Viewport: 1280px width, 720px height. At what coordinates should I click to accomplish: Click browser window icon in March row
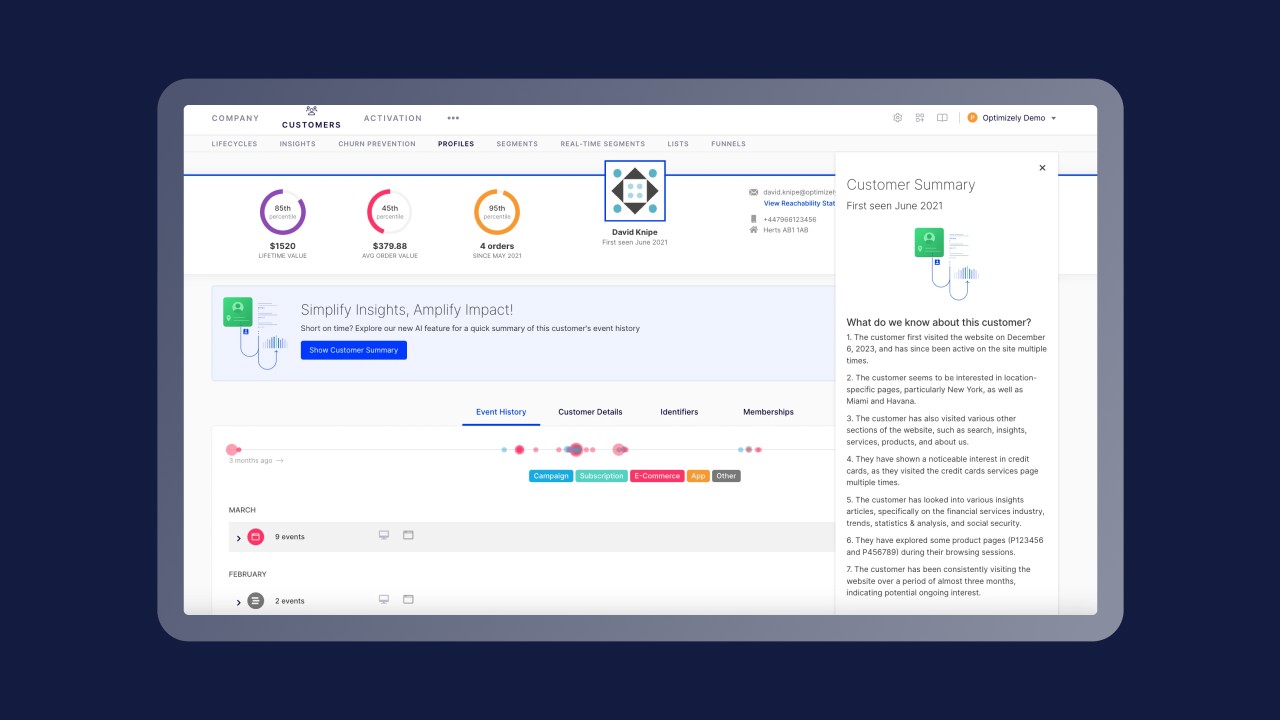[x=408, y=536]
